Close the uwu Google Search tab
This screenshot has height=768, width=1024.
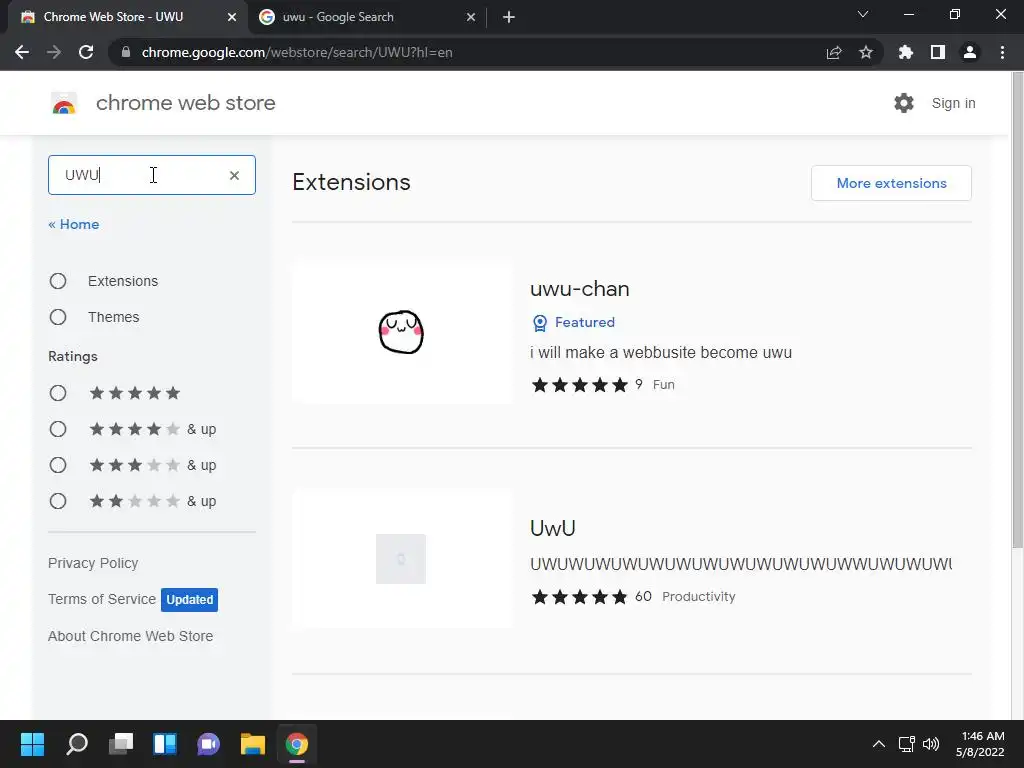tap(471, 17)
